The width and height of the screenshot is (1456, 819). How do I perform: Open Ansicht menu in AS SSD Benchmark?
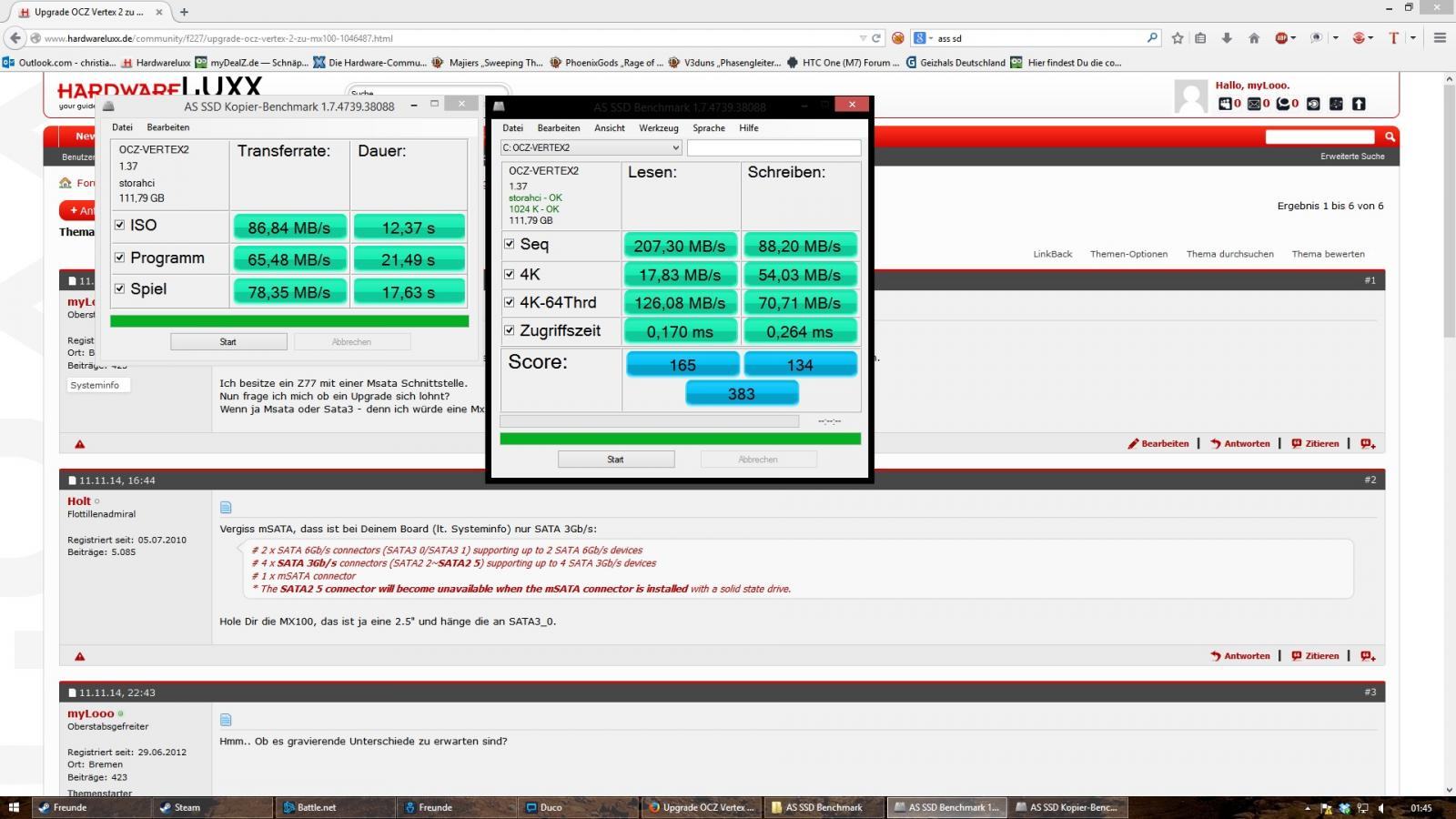610,128
